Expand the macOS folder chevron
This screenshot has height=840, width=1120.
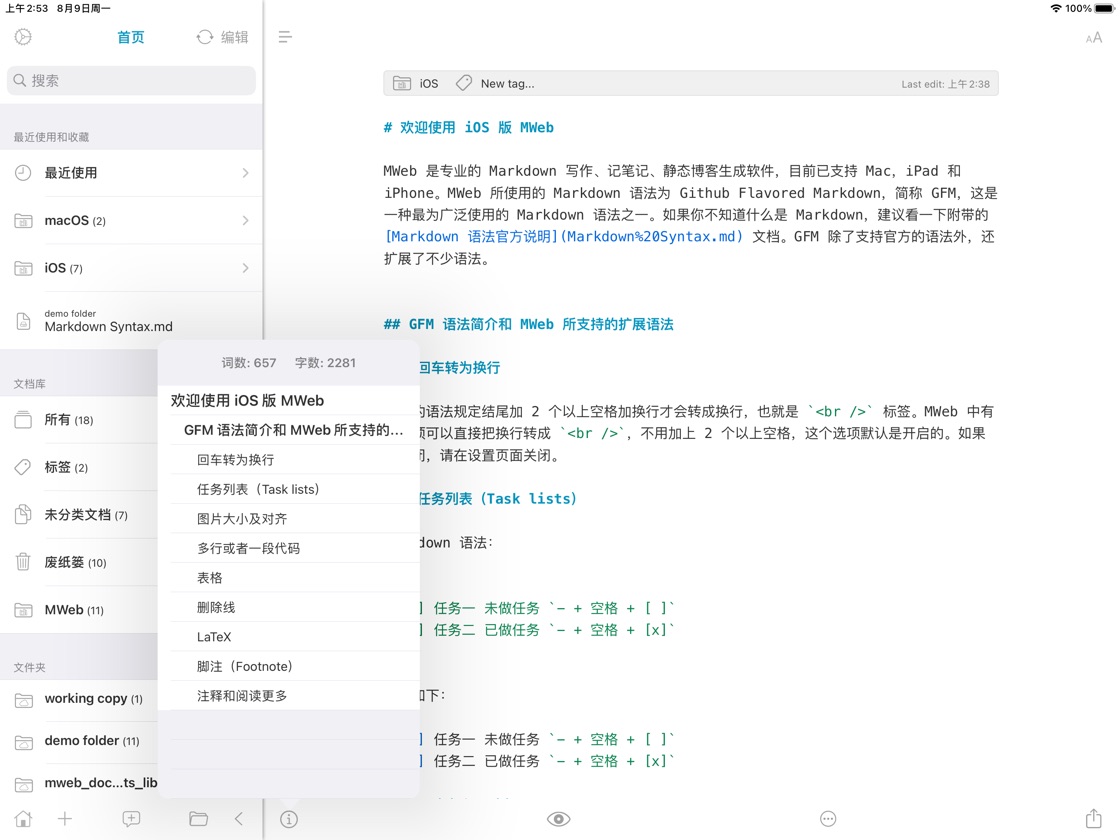click(x=245, y=220)
